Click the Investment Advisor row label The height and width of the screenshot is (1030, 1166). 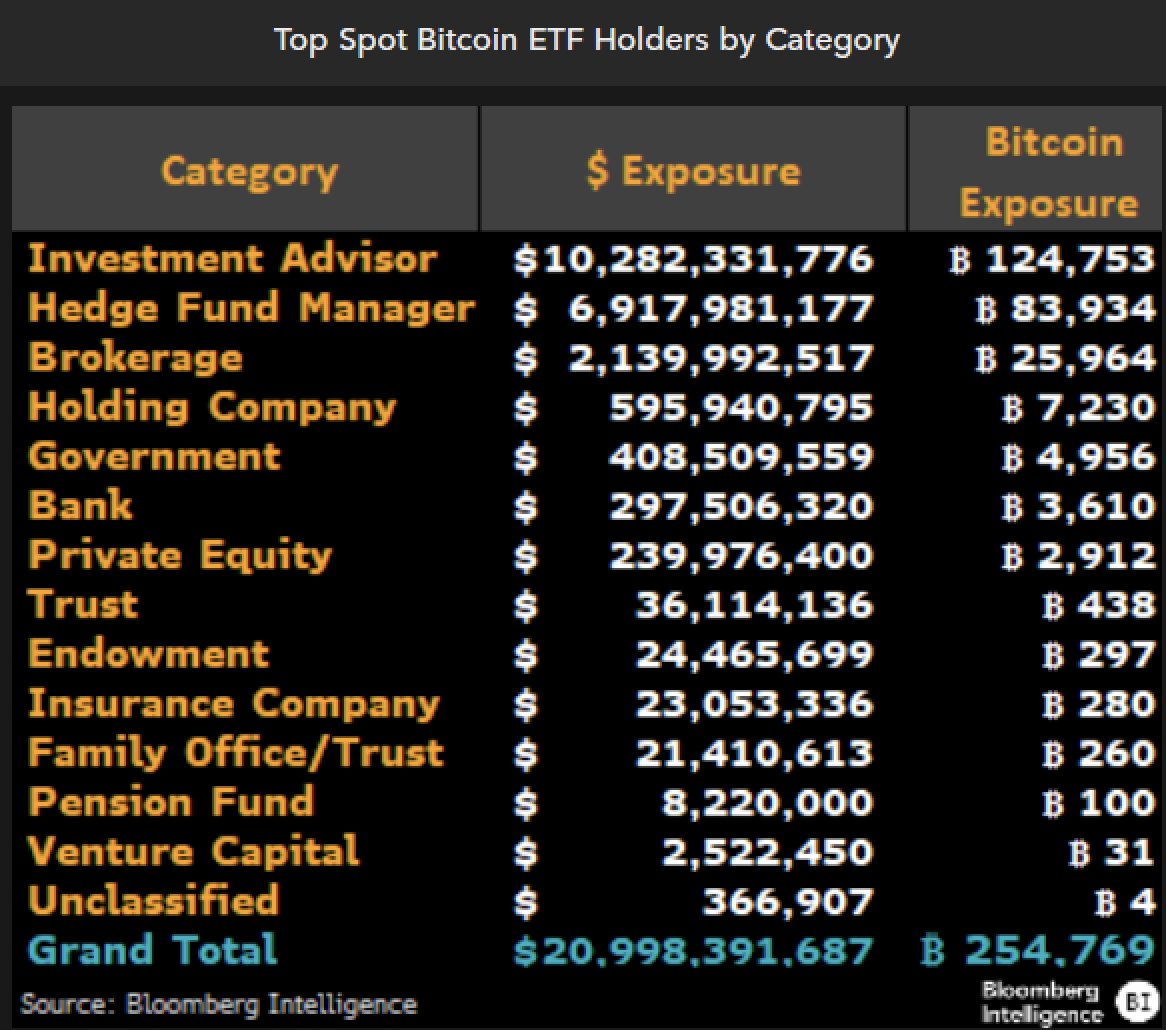pos(232,259)
